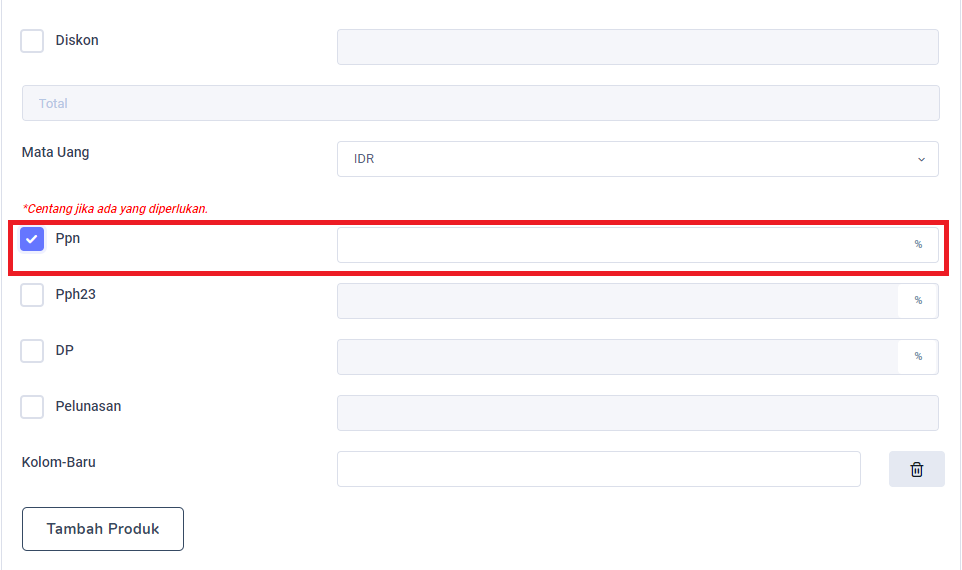The height and width of the screenshot is (570, 962).
Task: Uncheck the Ppn checkbox
Action: click(32, 239)
